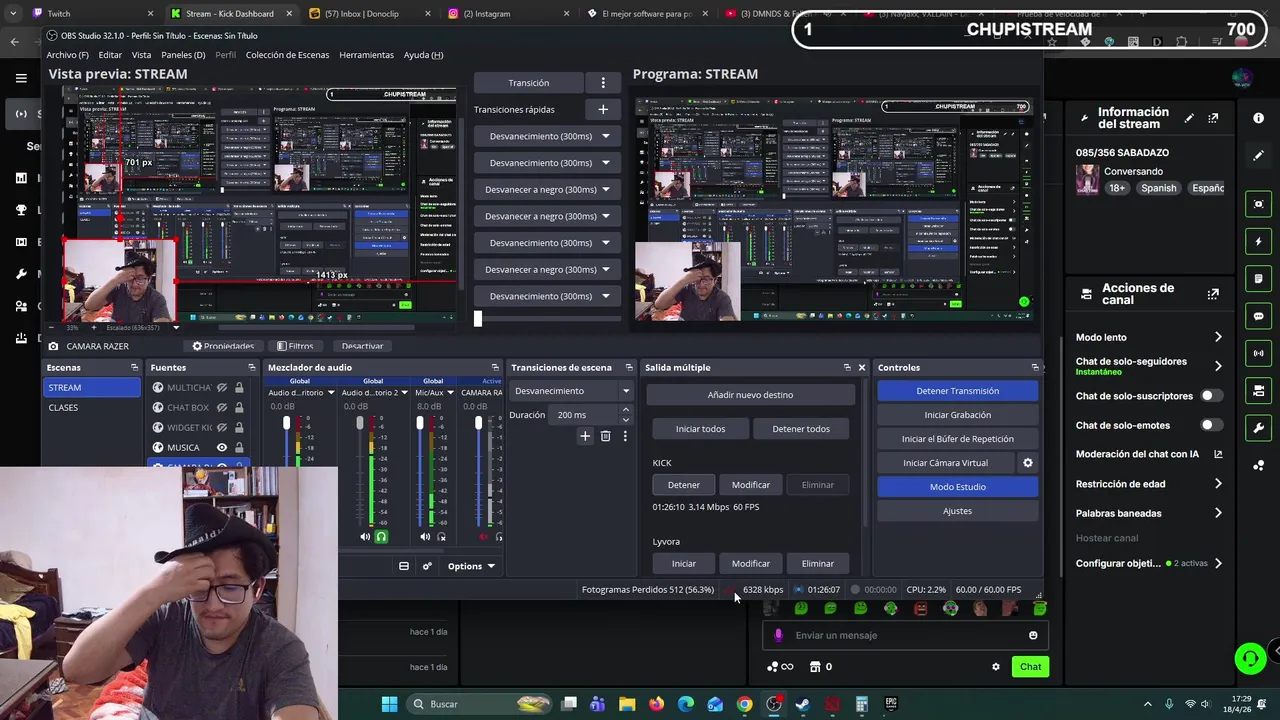Screen dimensions: 1280x720
Task: Open the Archivo (F) menu
Action: tap(67, 55)
